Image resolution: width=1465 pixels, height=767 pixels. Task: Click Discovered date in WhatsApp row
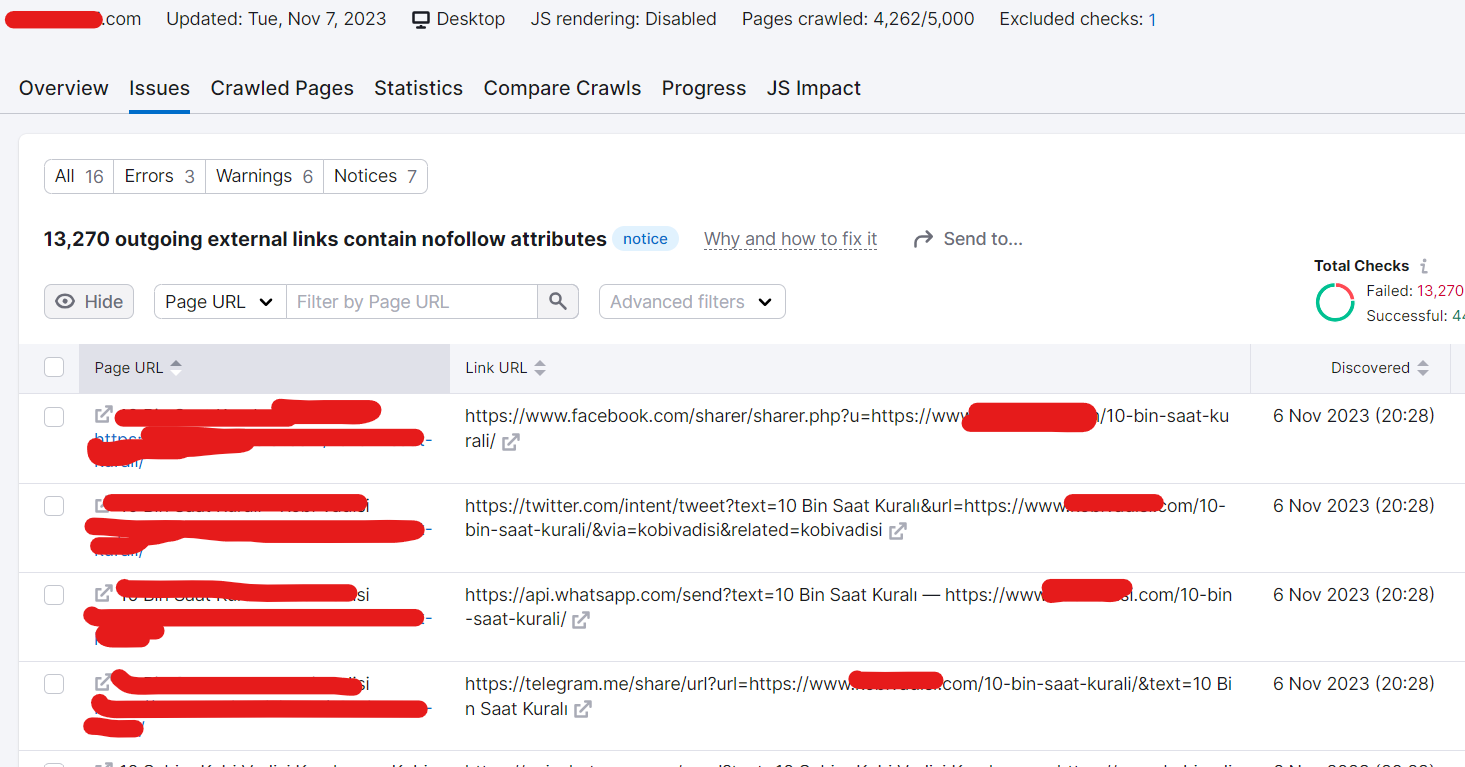click(1354, 595)
